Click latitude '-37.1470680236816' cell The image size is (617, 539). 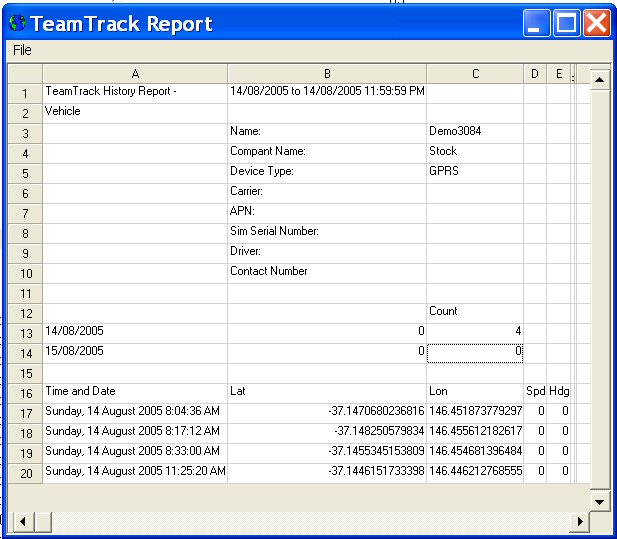coord(327,413)
